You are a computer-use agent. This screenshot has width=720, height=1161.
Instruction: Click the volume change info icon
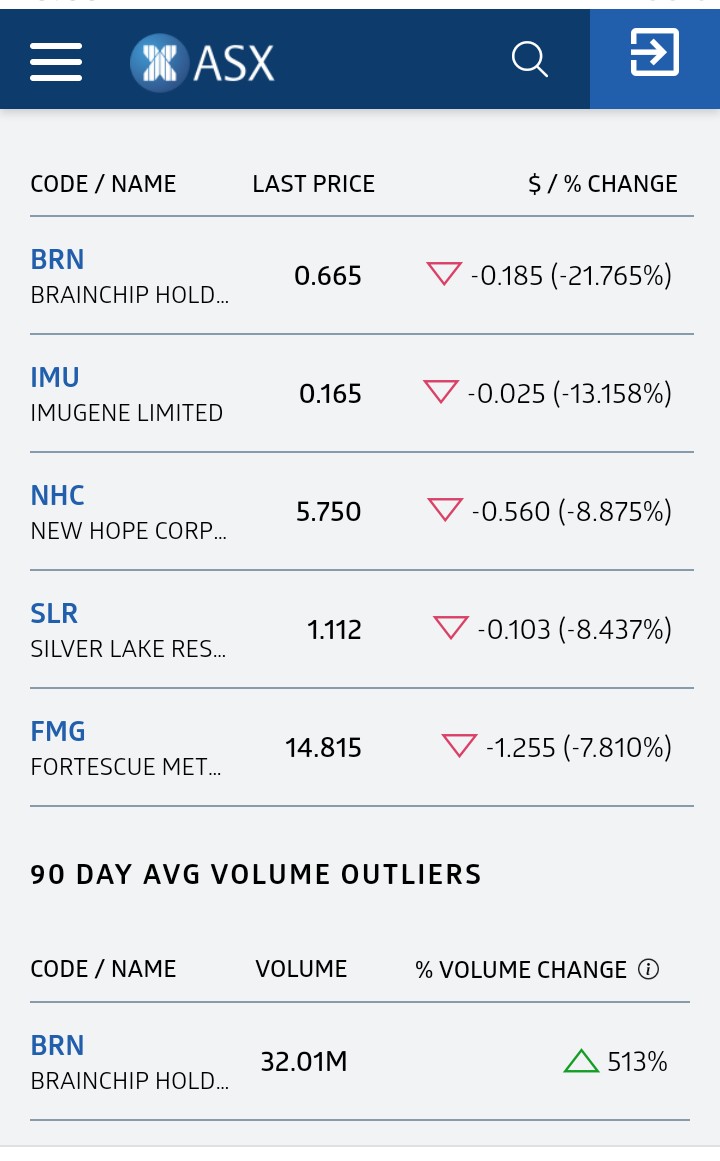648,969
